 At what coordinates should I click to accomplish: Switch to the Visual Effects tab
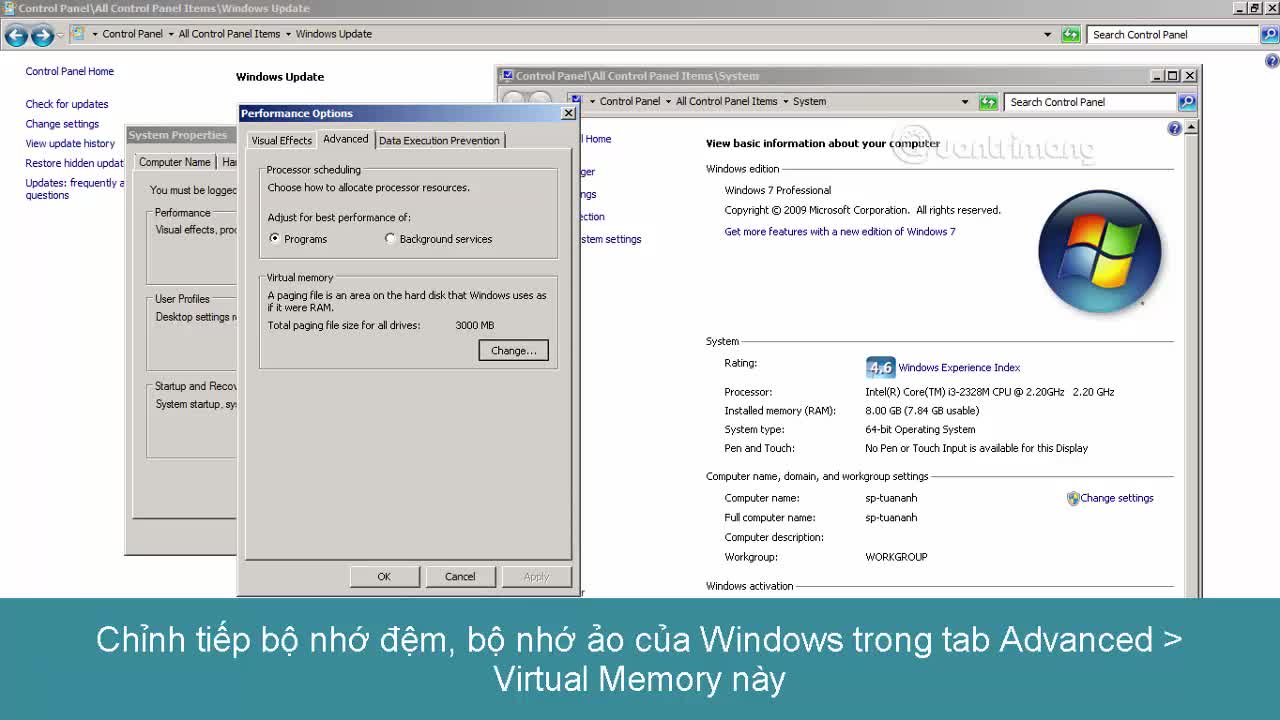tap(281, 141)
